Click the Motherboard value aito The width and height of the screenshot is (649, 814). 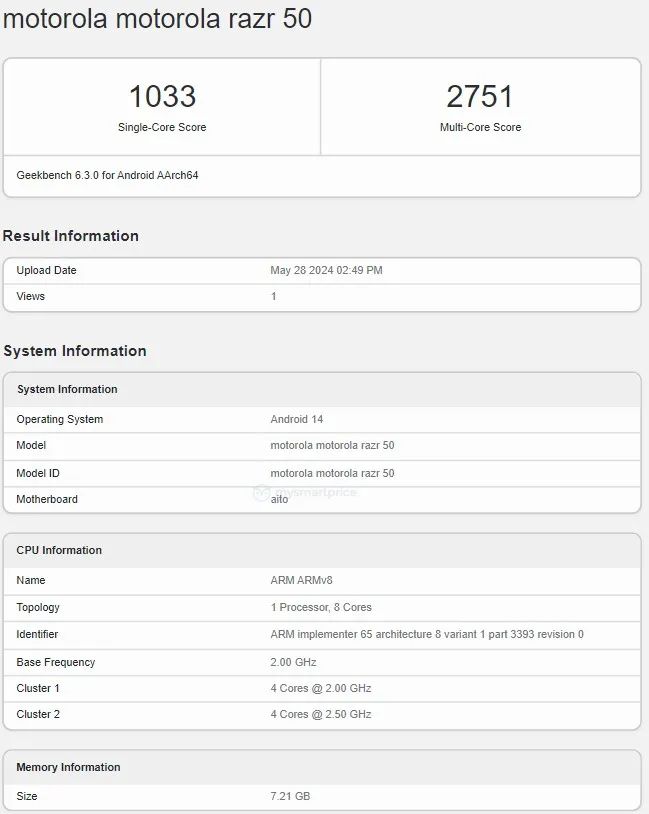pyautogui.click(x=279, y=499)
